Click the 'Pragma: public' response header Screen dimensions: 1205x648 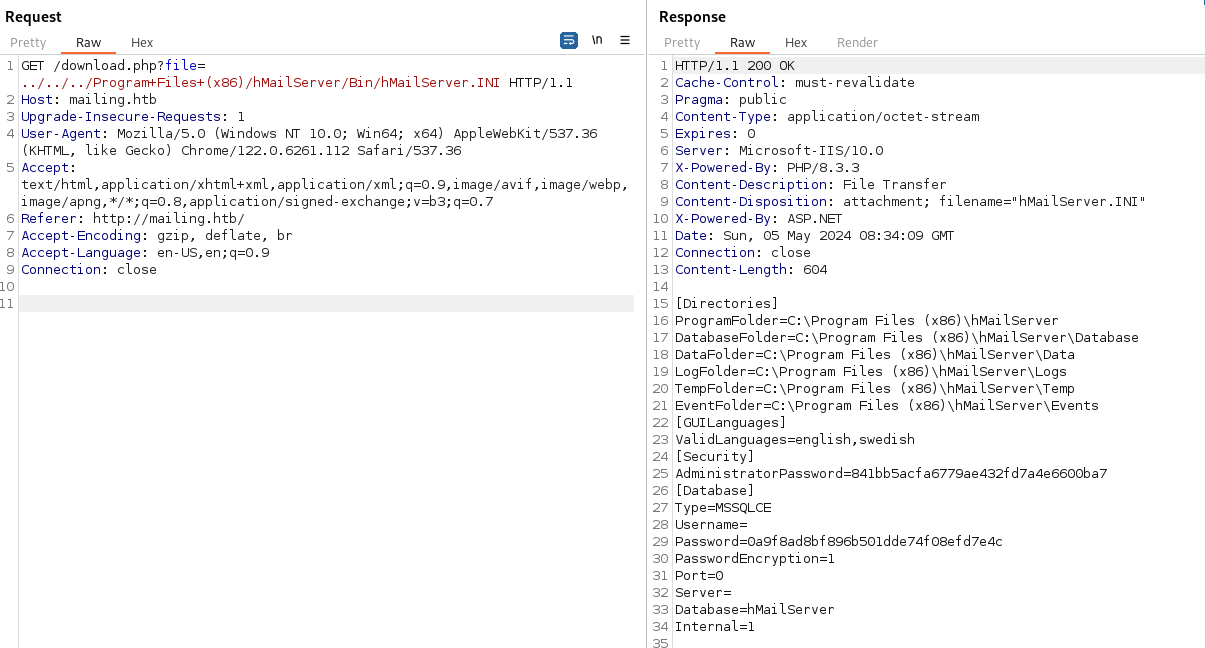[731, 99]
